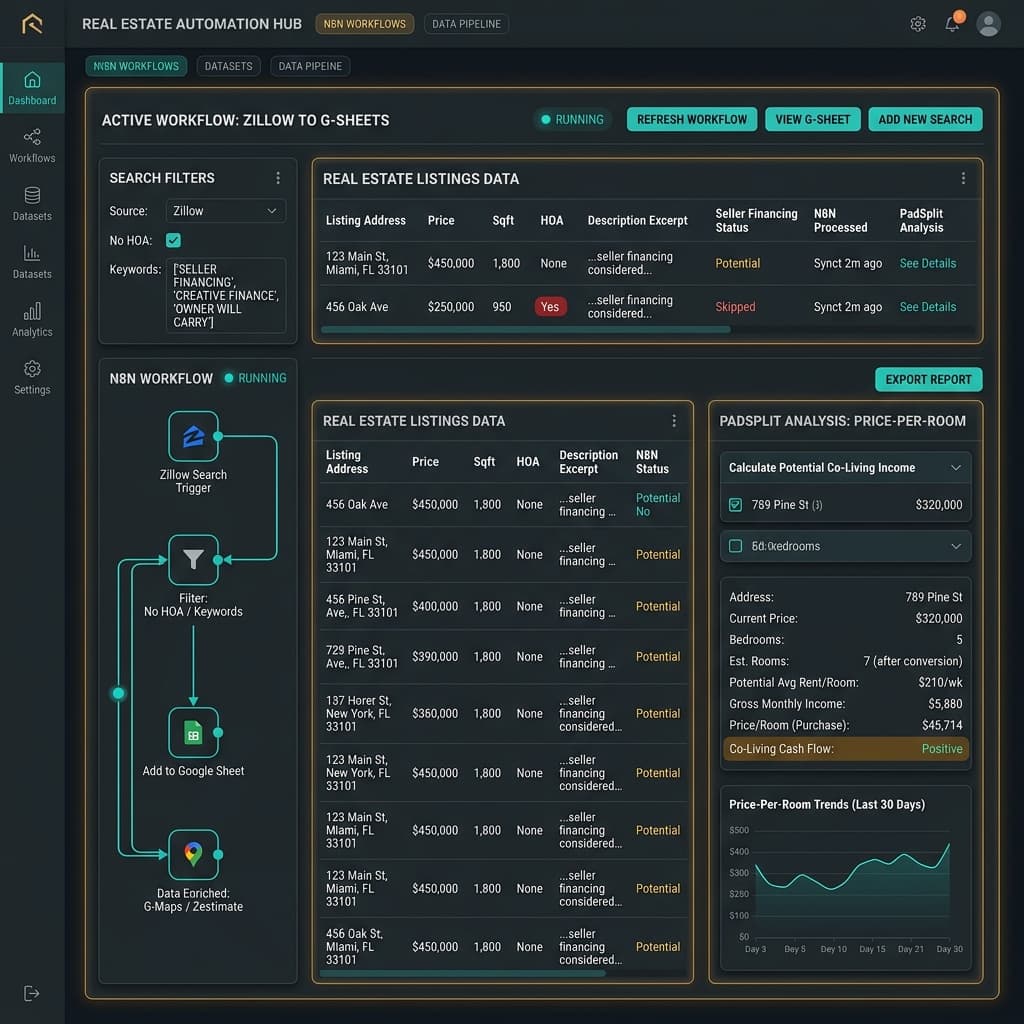Open Settings in the sidebar
Screen dimensions: 1024x1024
pos(32,377)
